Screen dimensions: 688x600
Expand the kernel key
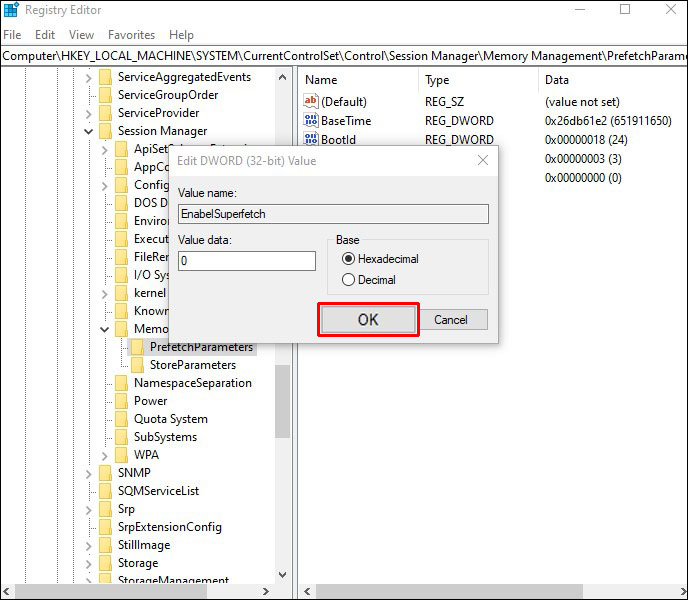tap(104, 294)
